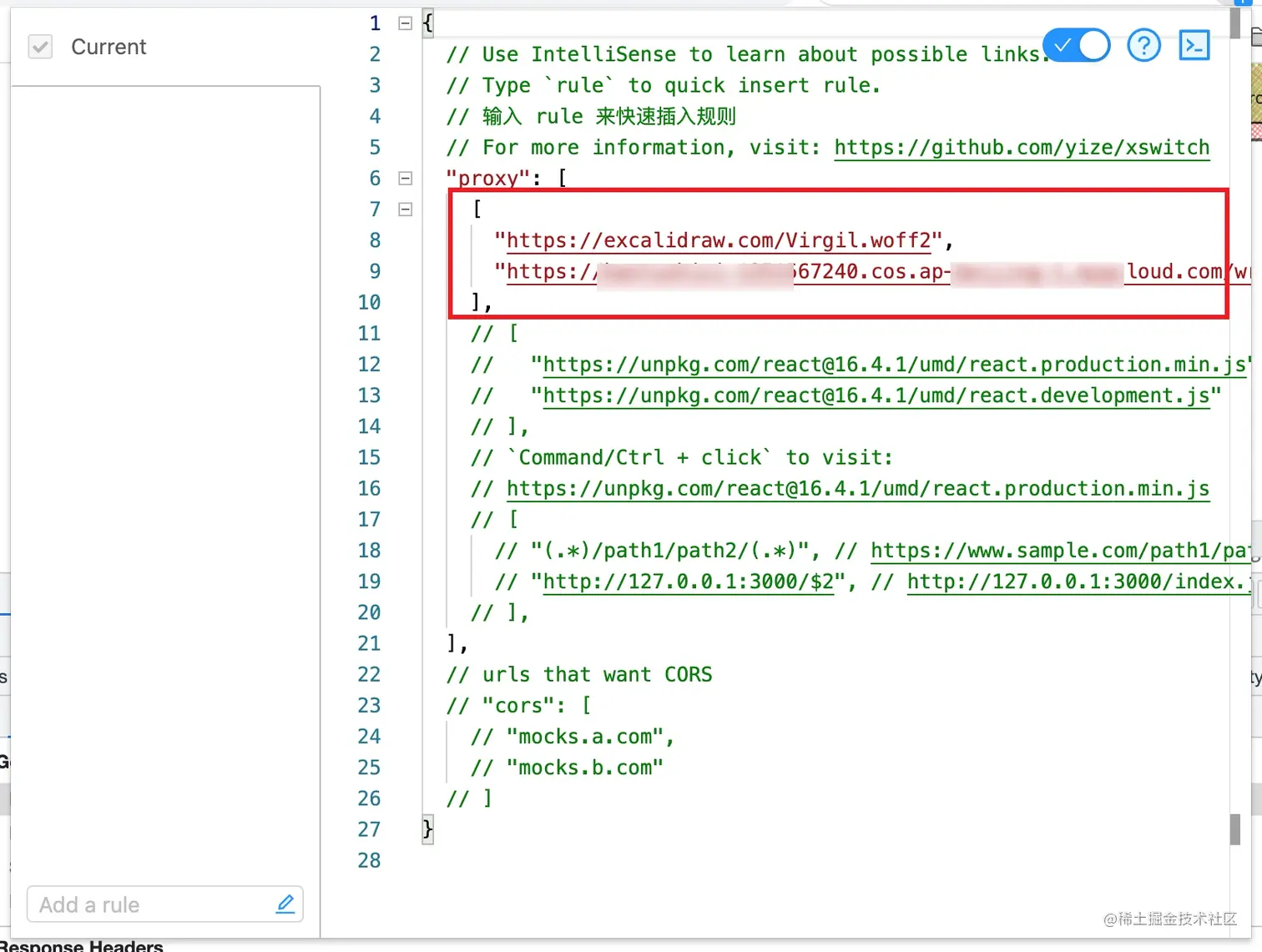Image resolution: width=1262 pixels, height=952 pixels.
Task: Click the pencil edit icon beside Add a rule
Action: click(x=285, y=904)
